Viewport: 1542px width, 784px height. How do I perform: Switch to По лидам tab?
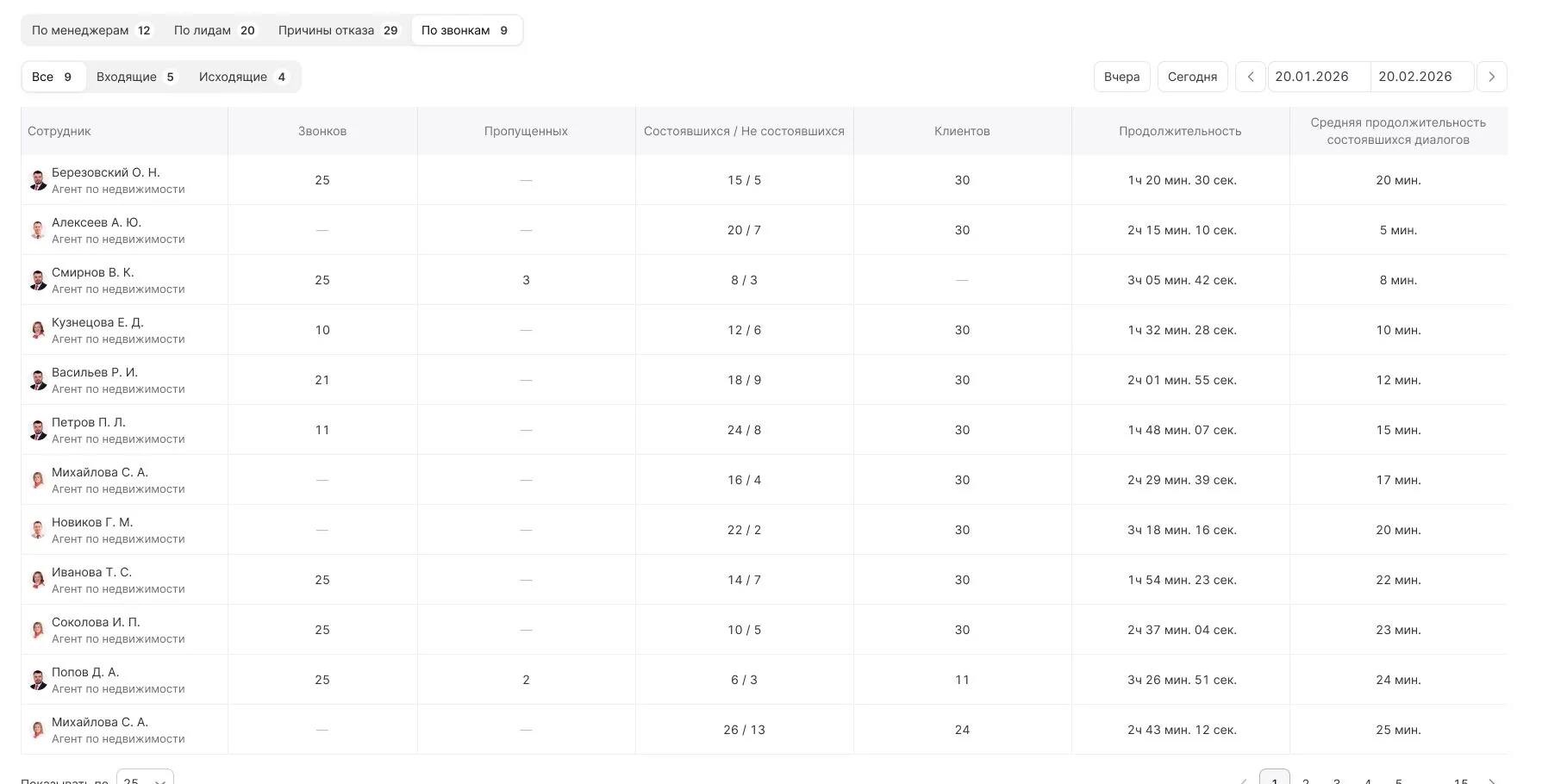tap(215, 30)
